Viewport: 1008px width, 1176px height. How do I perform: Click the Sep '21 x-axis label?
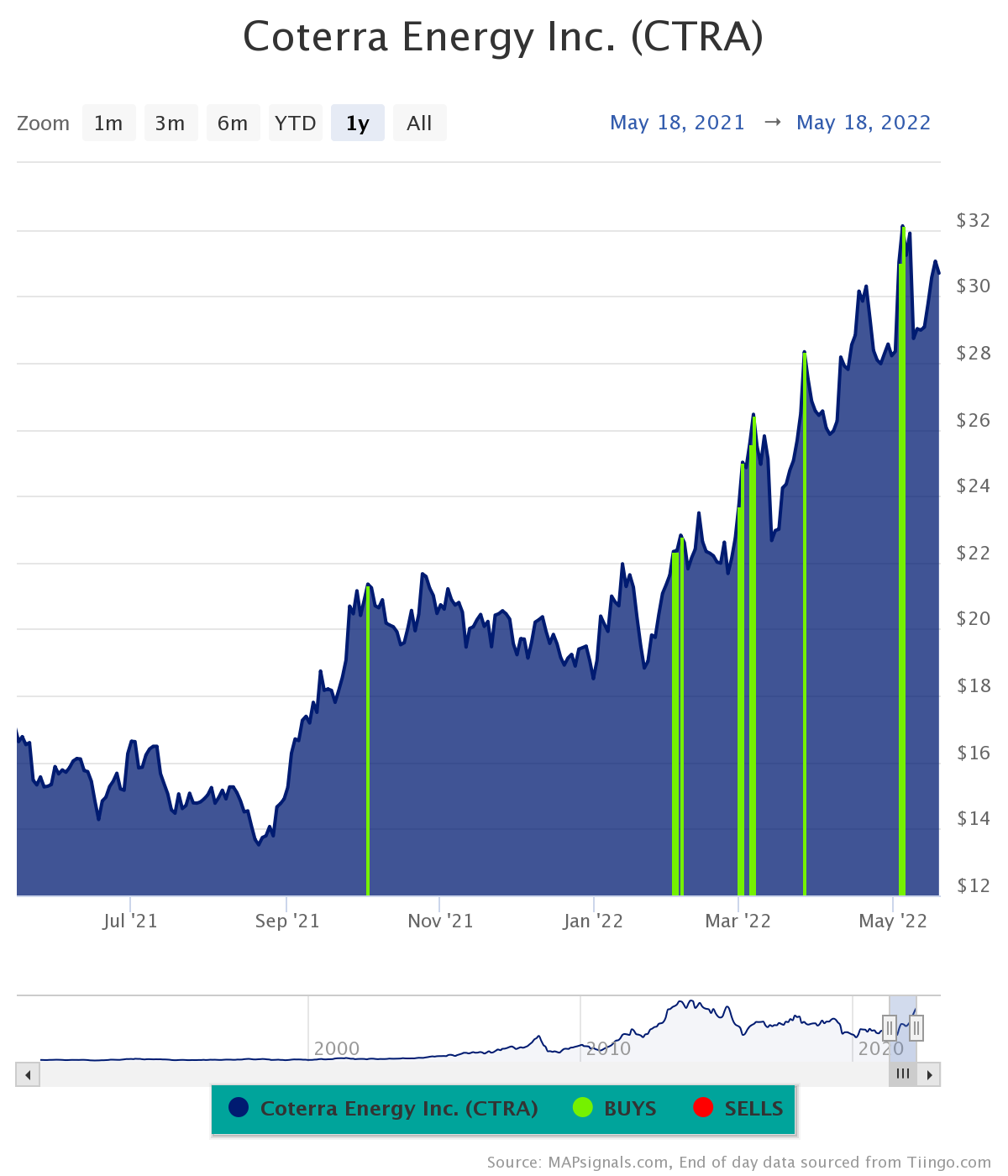click(287, 921)
